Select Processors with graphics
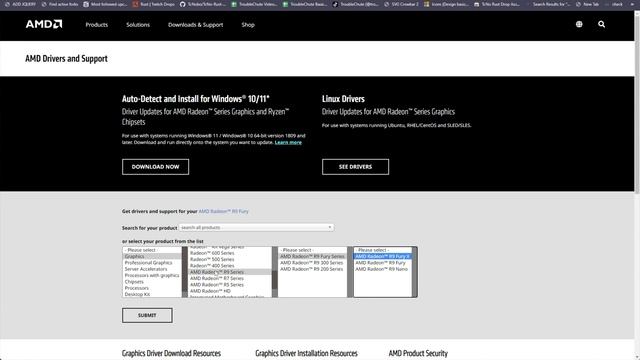Screen dimensions: 640x360 coord(152,276)
